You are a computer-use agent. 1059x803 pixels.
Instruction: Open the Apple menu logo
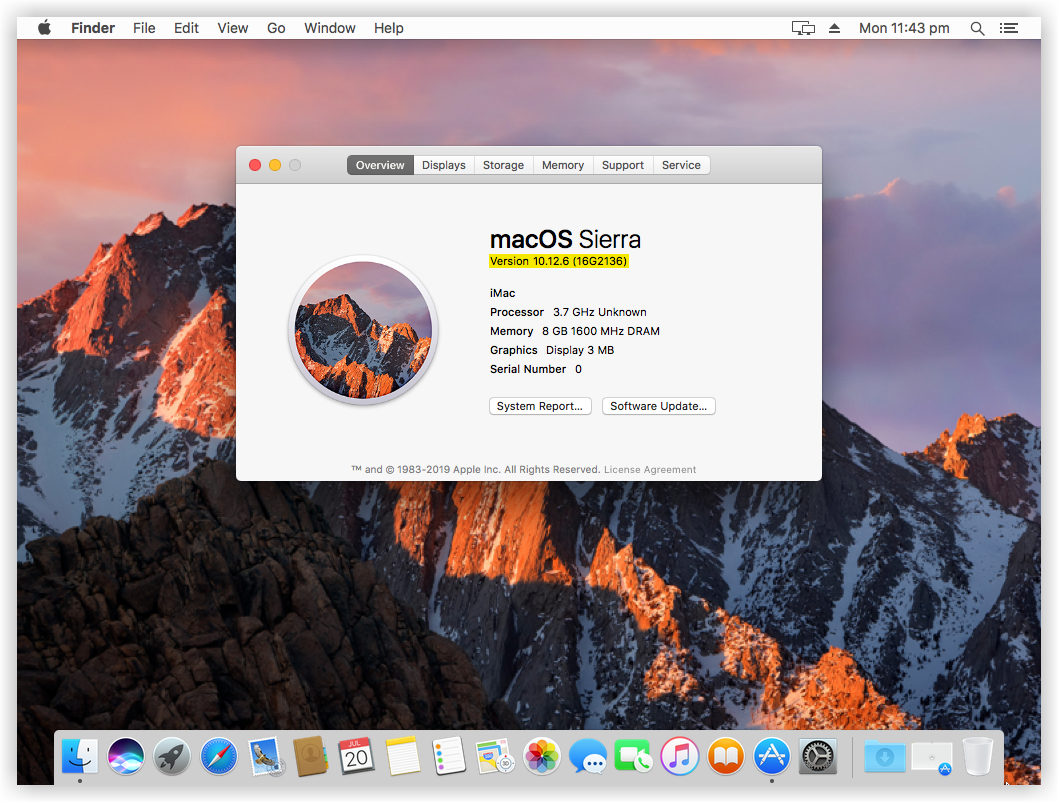click(x=45, y=28)
